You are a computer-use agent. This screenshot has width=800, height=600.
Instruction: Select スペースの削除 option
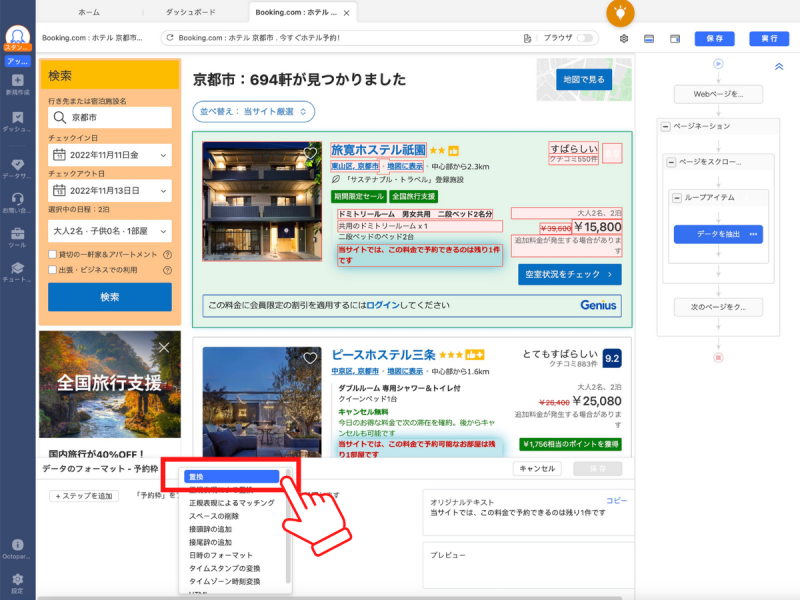click(x=214, y=516)
